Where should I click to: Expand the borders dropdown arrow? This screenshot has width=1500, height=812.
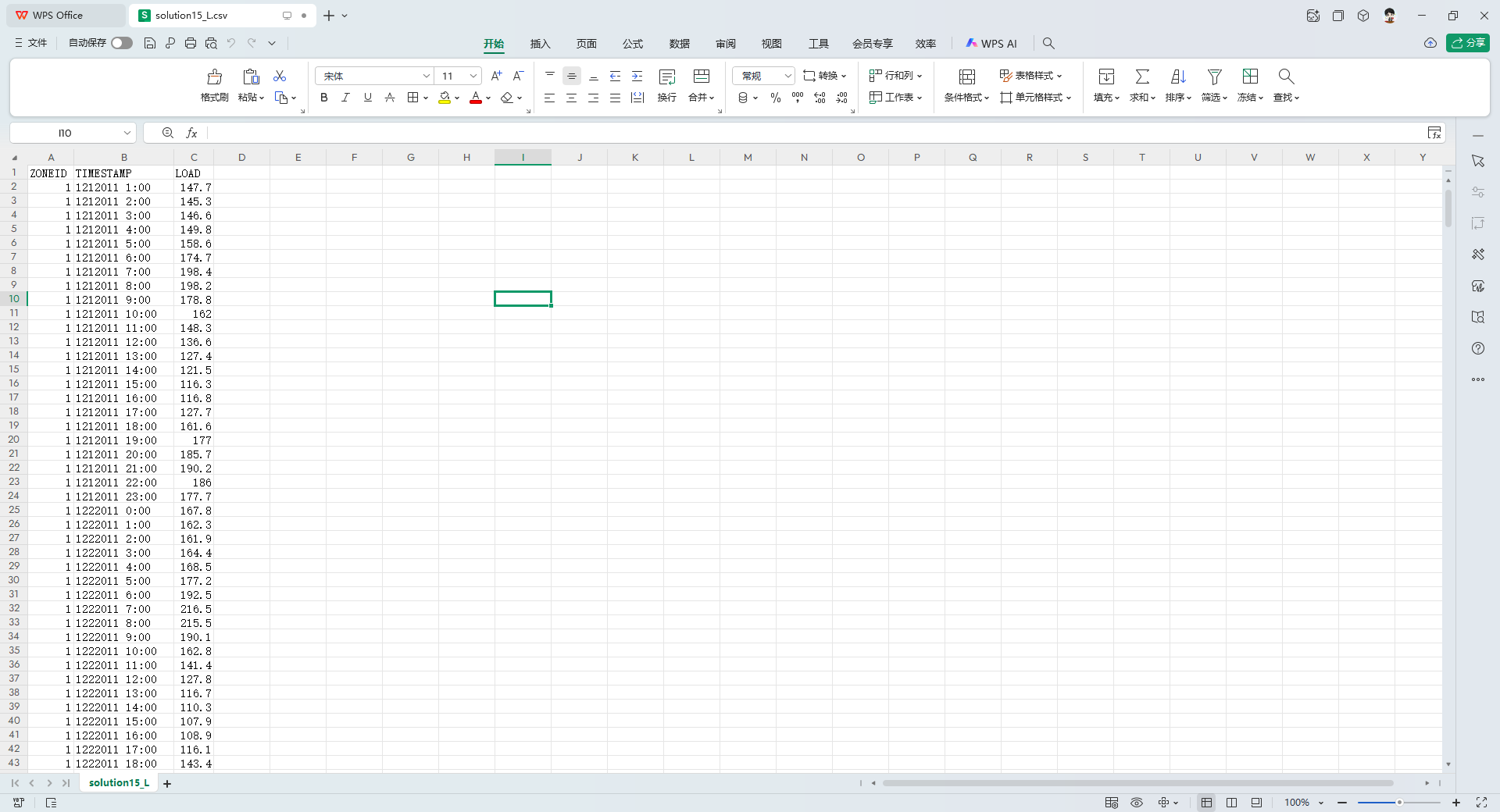pos(426,98)
